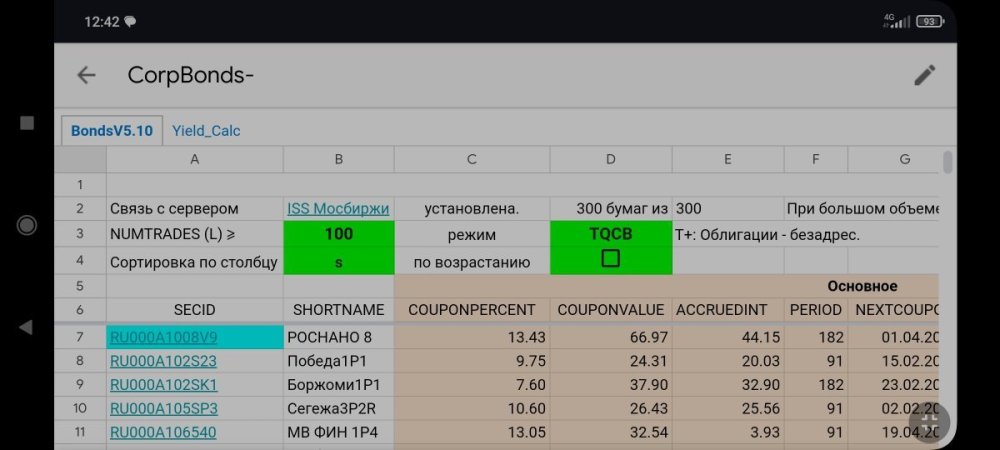
Task: Select column B header
Action: (339, 159)
